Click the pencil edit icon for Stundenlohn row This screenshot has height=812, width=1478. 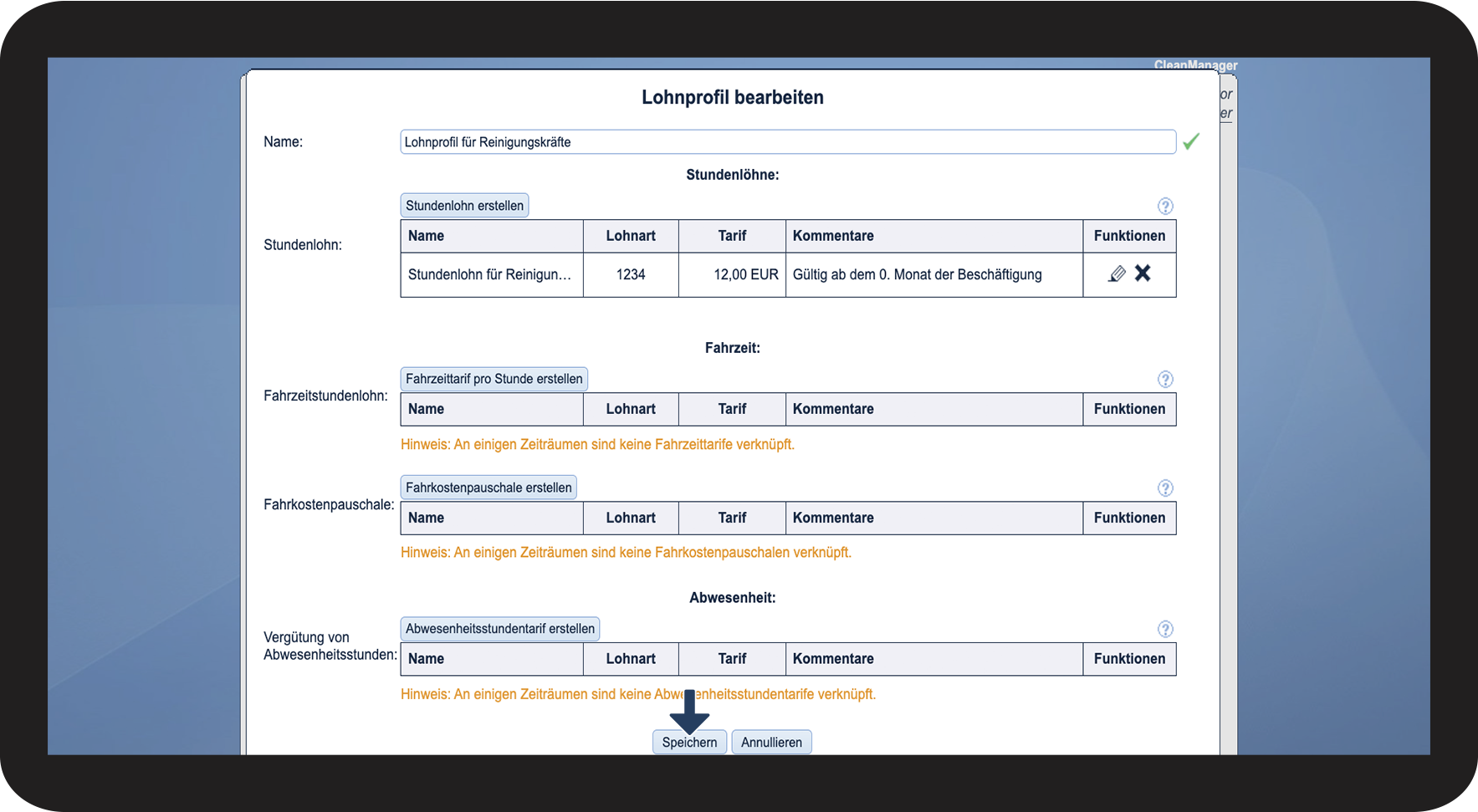[1117, 274]
